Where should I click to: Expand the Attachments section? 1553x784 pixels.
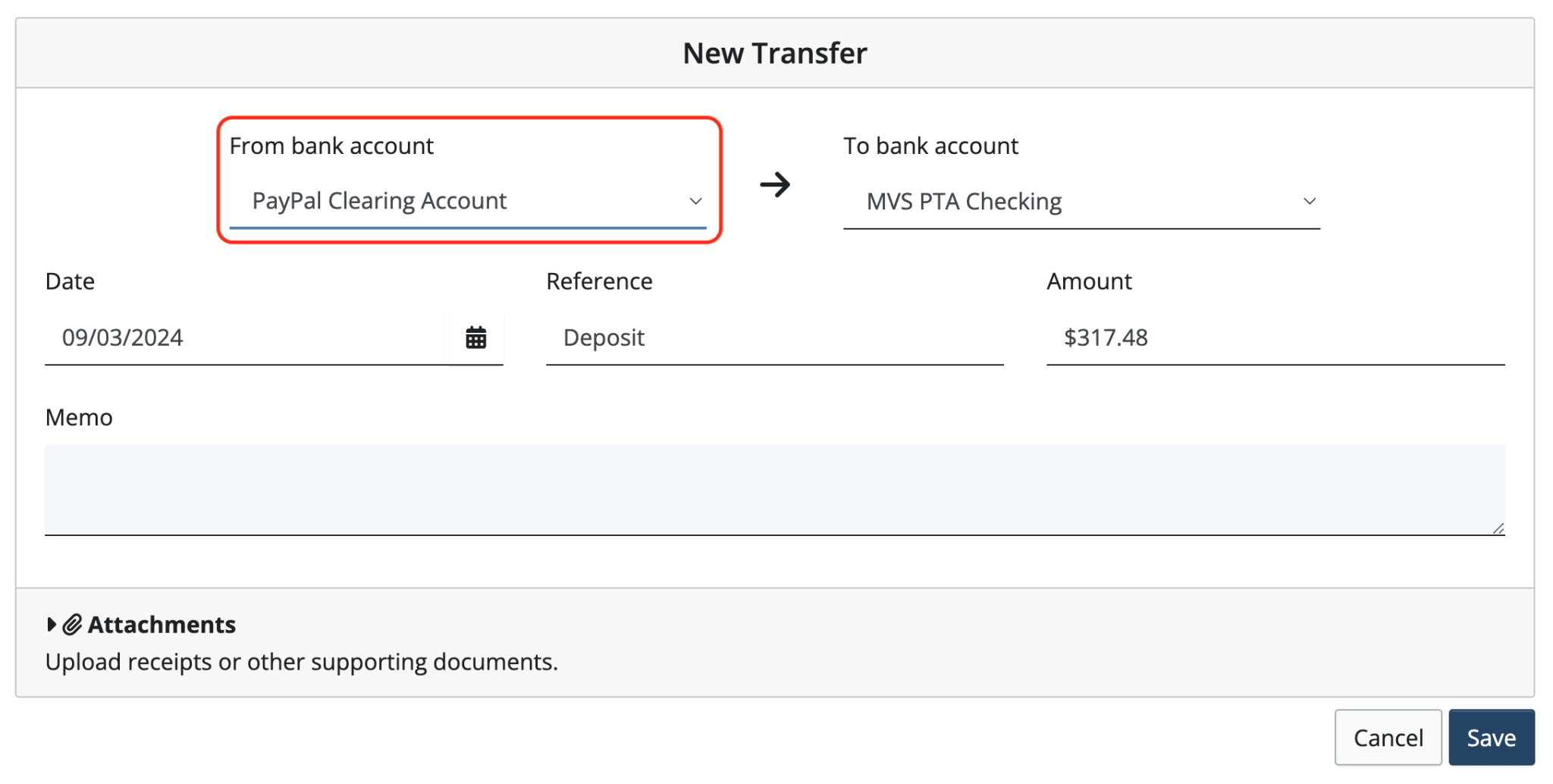[x=162, y=624]
